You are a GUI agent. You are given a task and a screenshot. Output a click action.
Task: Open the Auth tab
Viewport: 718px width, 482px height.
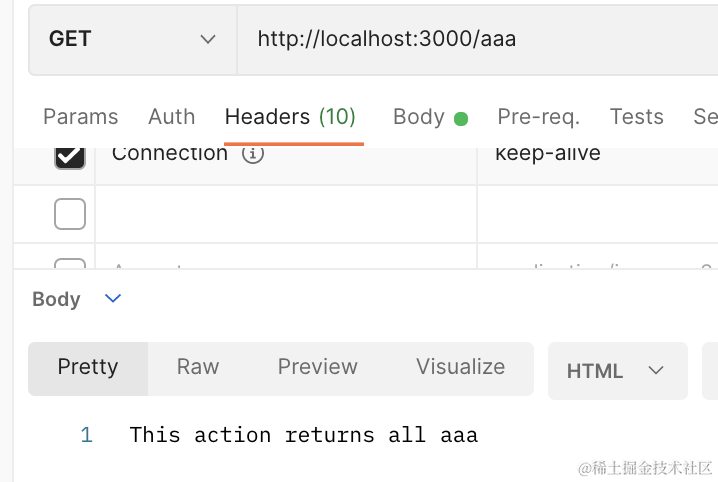click(x=171, y=117)
